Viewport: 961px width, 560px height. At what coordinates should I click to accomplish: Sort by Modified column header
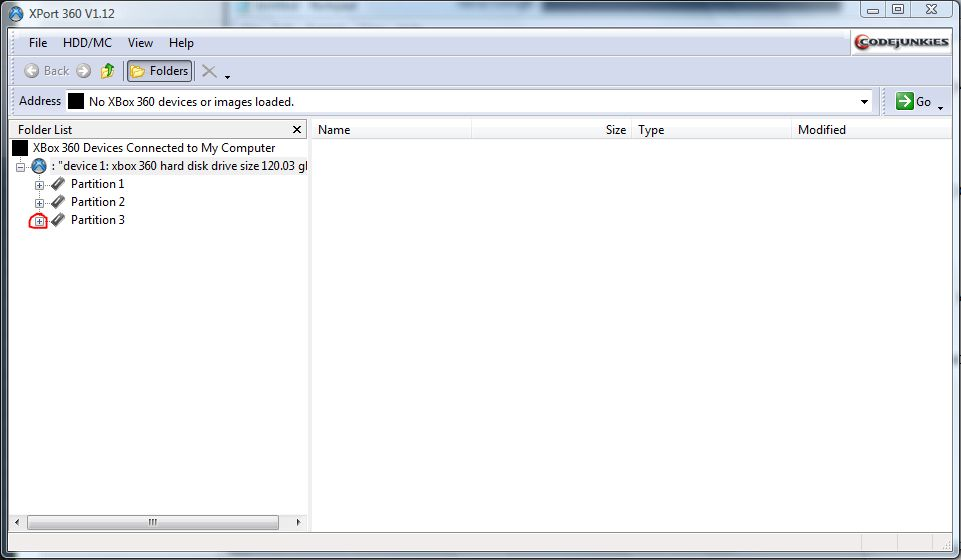tap(872, 130)
